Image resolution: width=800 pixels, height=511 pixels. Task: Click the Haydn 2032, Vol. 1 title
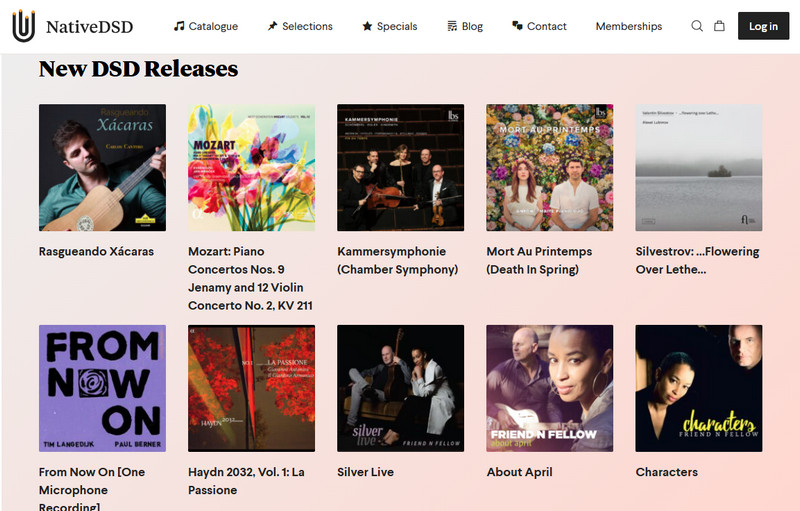click(x=246, y=481)
